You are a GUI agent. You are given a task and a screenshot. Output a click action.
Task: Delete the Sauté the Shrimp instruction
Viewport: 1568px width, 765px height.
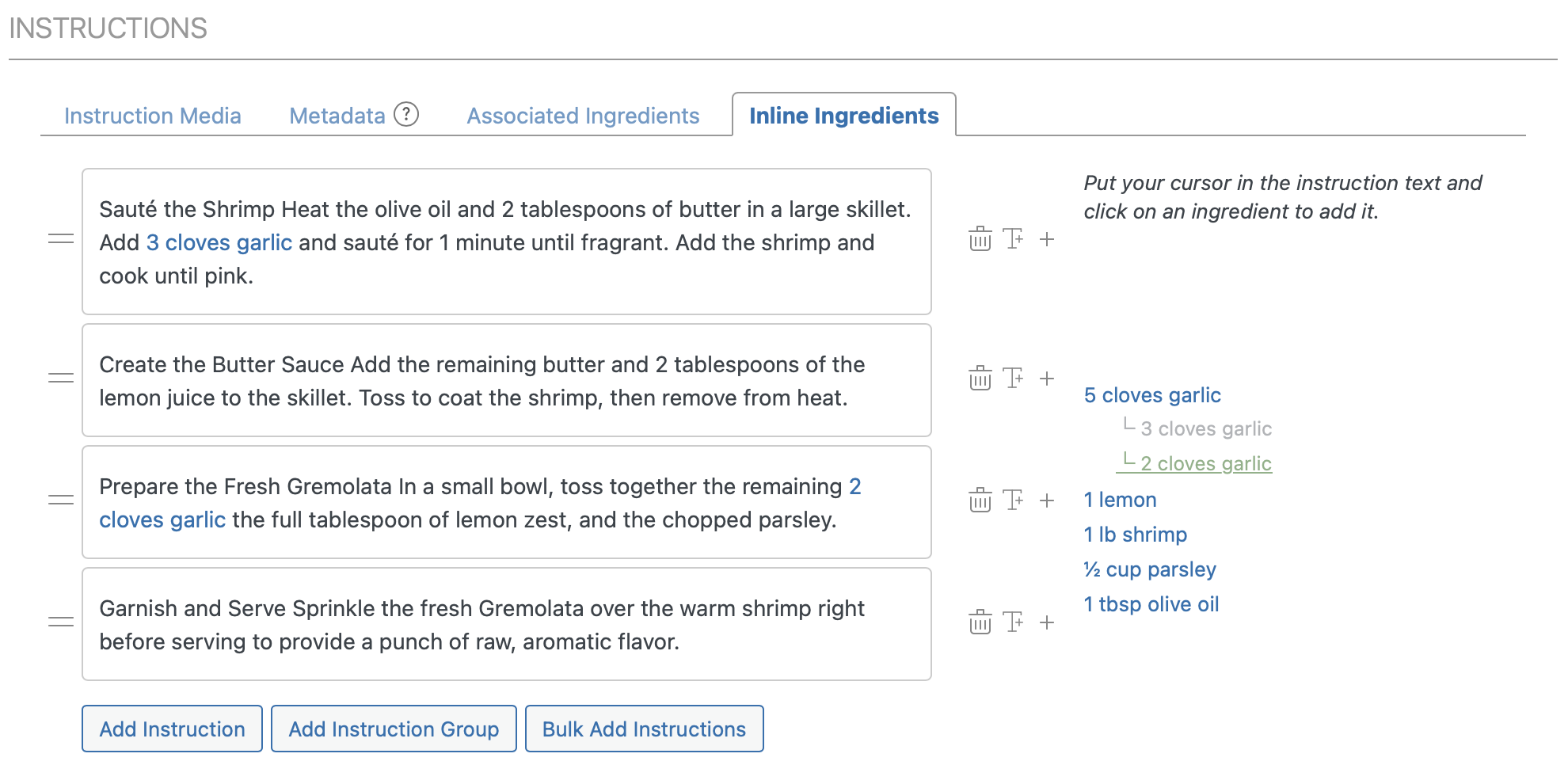click(980, 238)
